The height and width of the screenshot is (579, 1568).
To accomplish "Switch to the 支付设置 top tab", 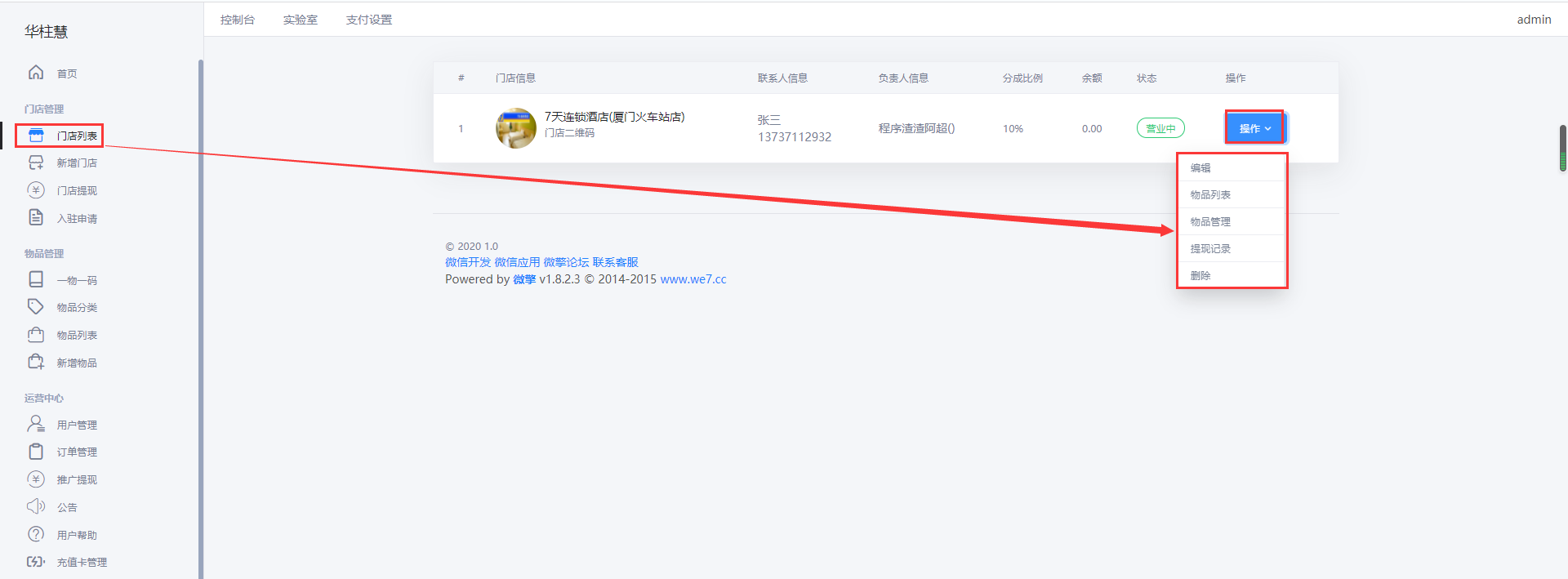I will (369, 20).
